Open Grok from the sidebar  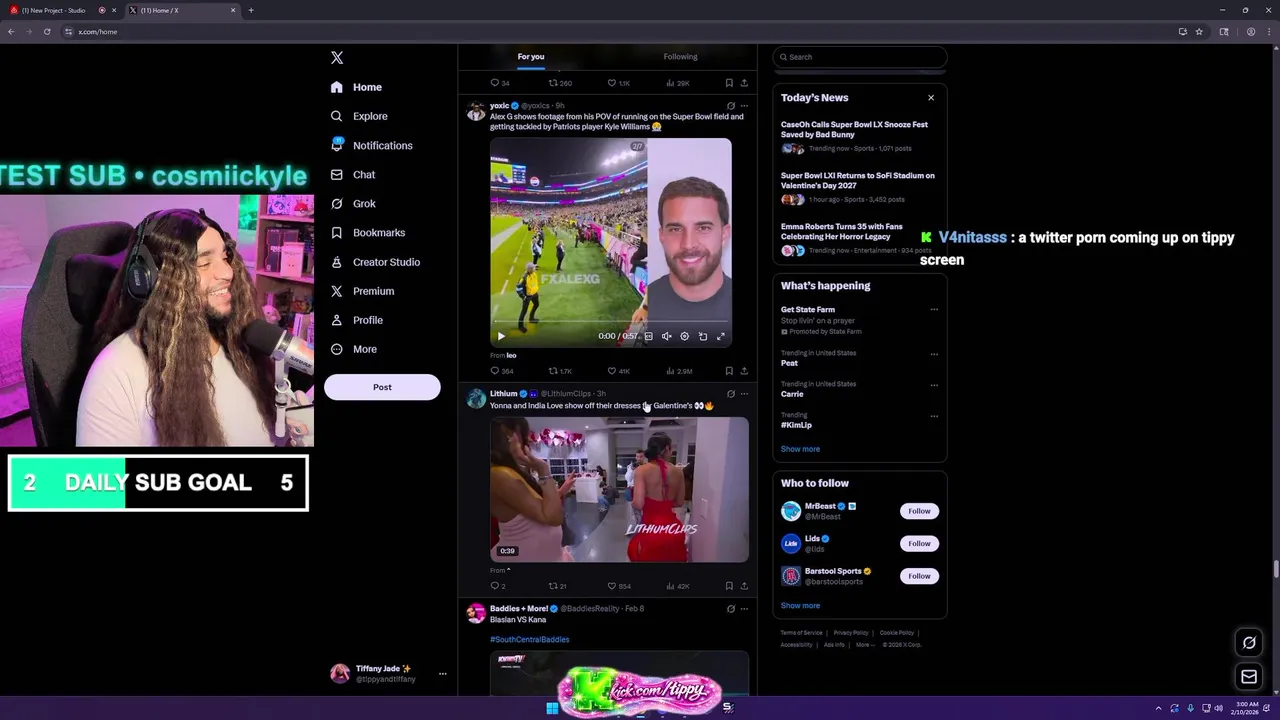(353, 203)
